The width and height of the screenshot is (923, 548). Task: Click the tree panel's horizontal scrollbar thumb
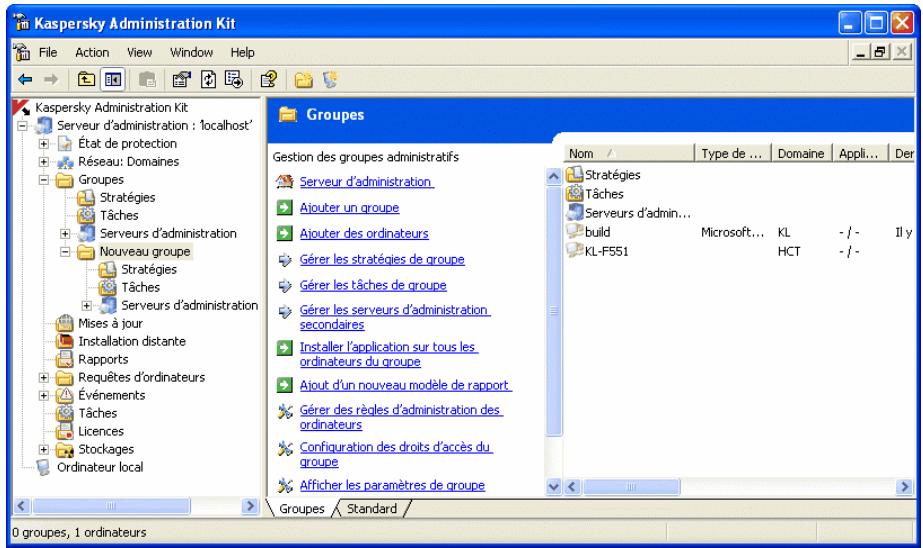[x=111, y=506]
